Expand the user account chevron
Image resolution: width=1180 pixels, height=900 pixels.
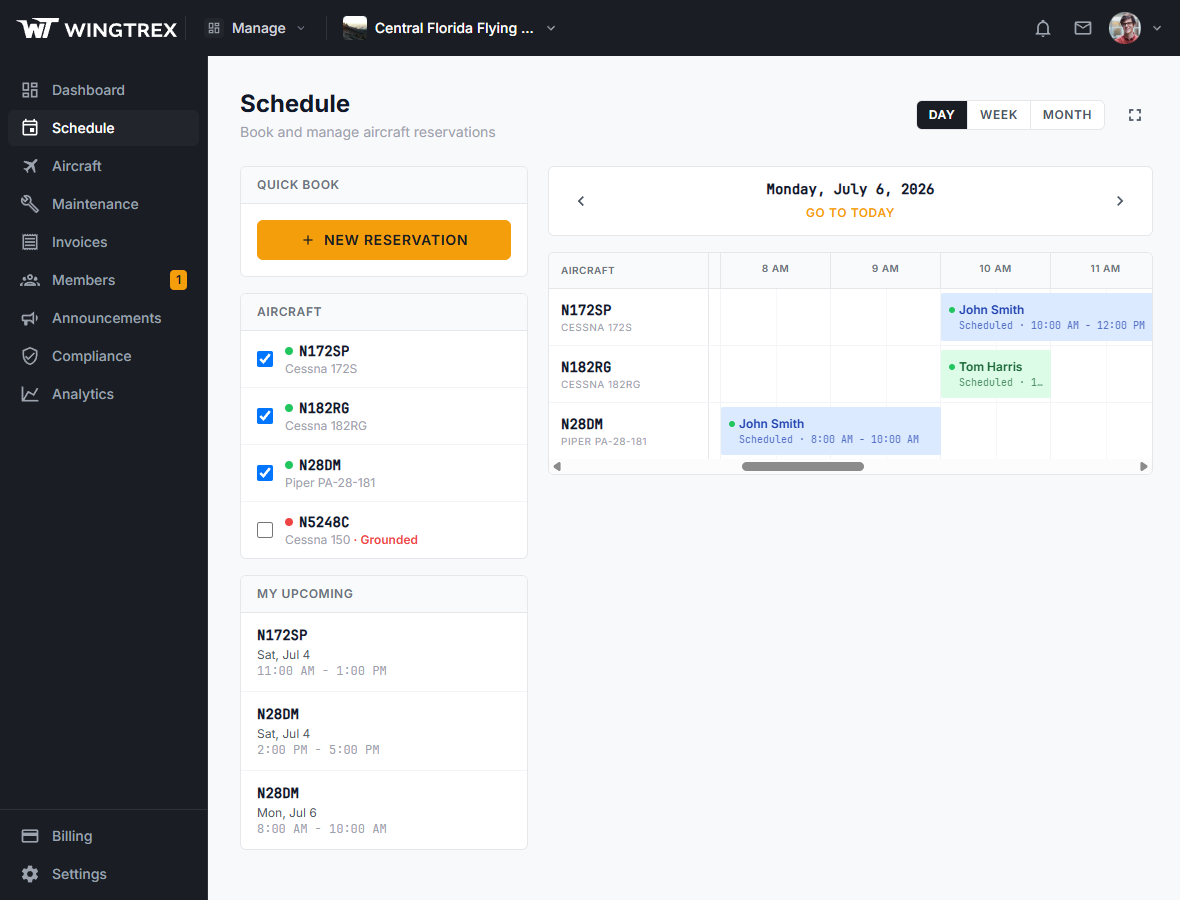click(x=1157, y=29)
